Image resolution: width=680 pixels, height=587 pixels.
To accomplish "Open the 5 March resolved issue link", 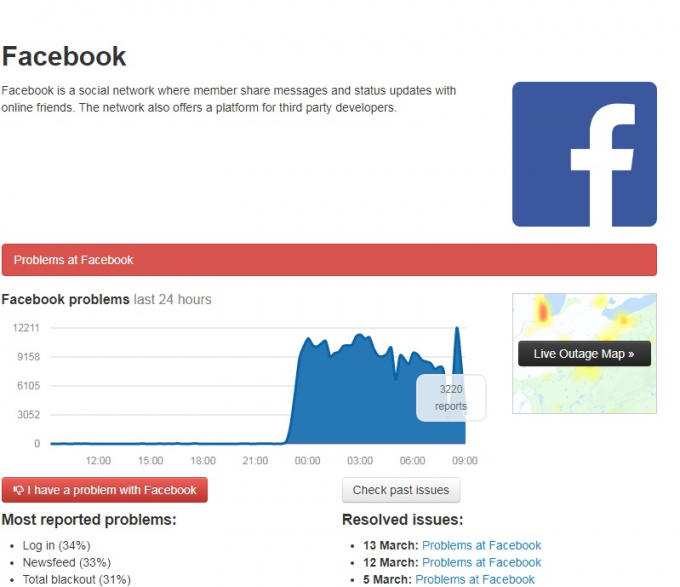I will [x=475, y=579].
